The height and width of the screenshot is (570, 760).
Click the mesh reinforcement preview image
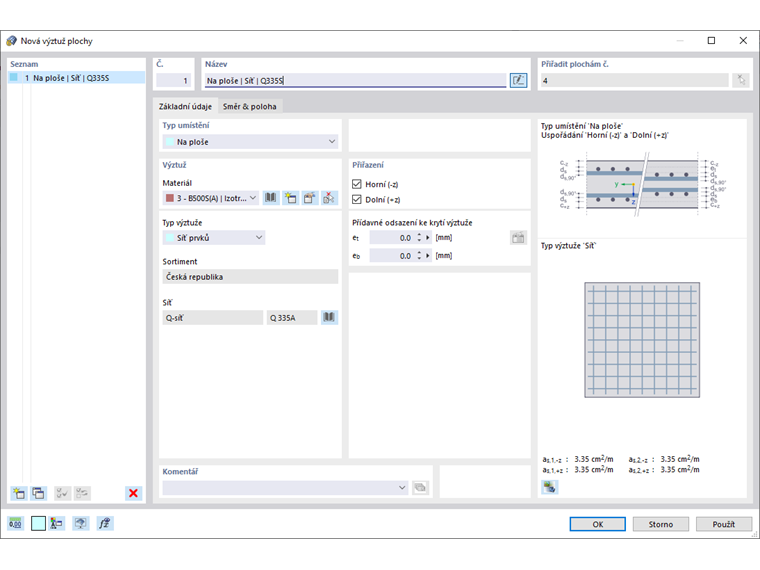tap(642, 340)
